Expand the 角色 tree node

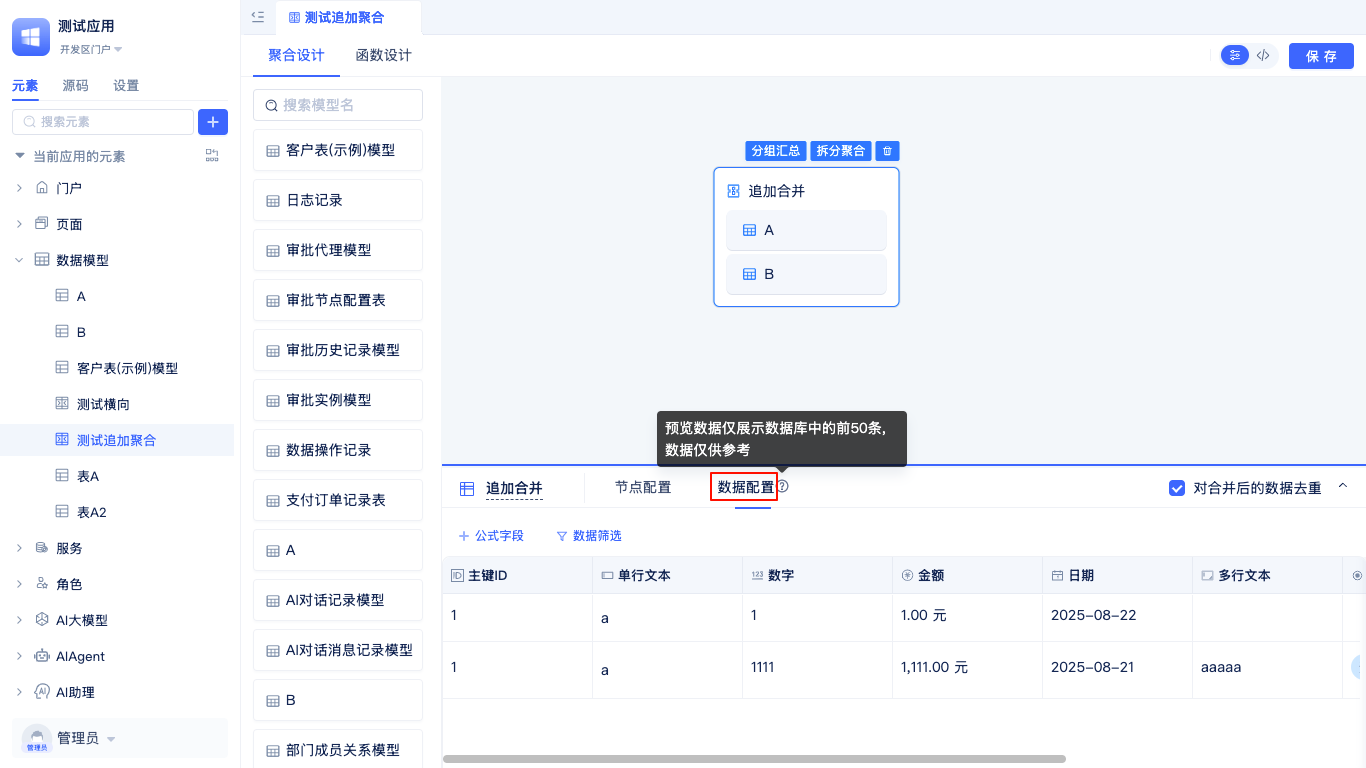click(19, 584)
